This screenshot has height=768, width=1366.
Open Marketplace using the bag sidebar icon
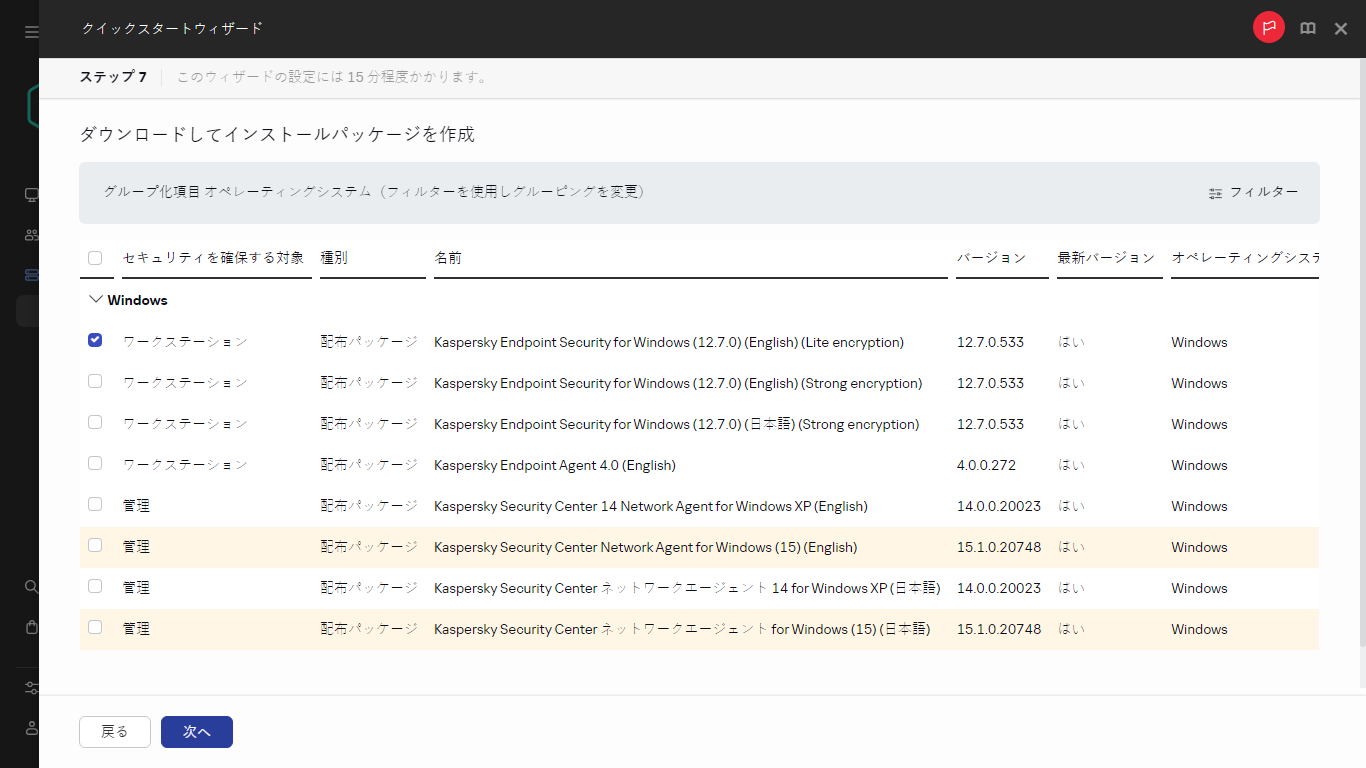coord(30,627)
